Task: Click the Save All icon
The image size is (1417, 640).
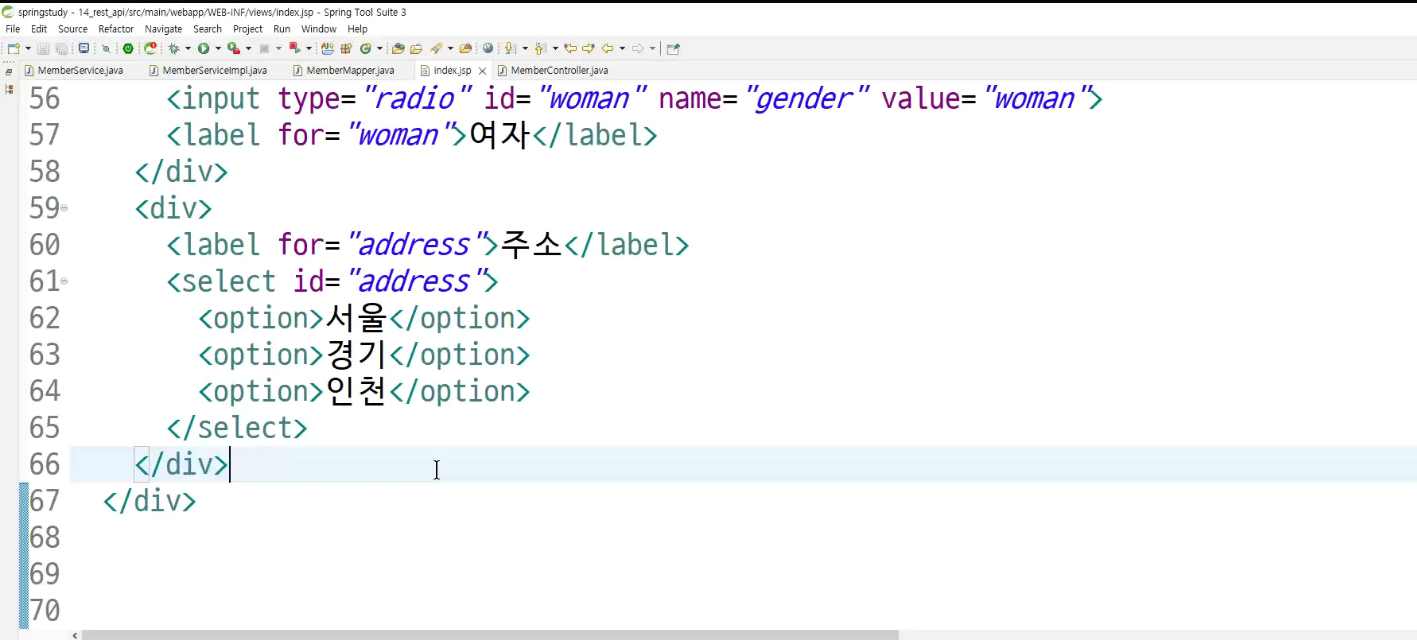Action: 61,48
